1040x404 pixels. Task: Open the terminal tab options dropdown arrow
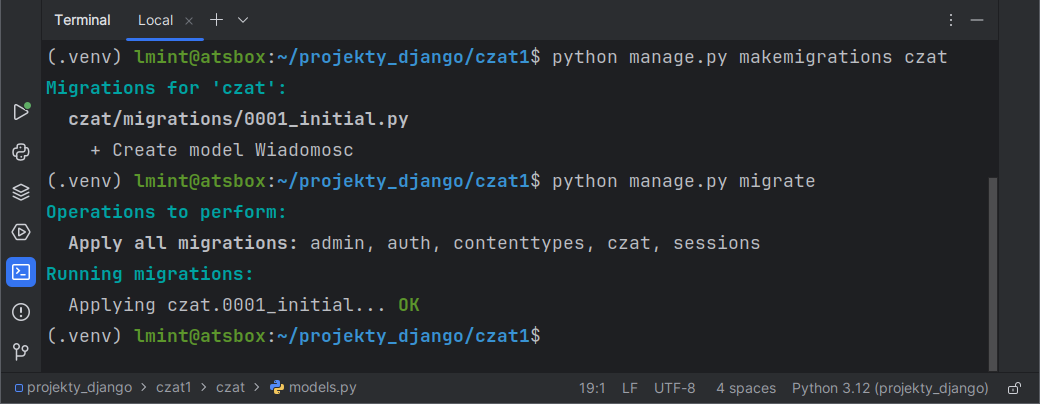click(x=243, y=20)
